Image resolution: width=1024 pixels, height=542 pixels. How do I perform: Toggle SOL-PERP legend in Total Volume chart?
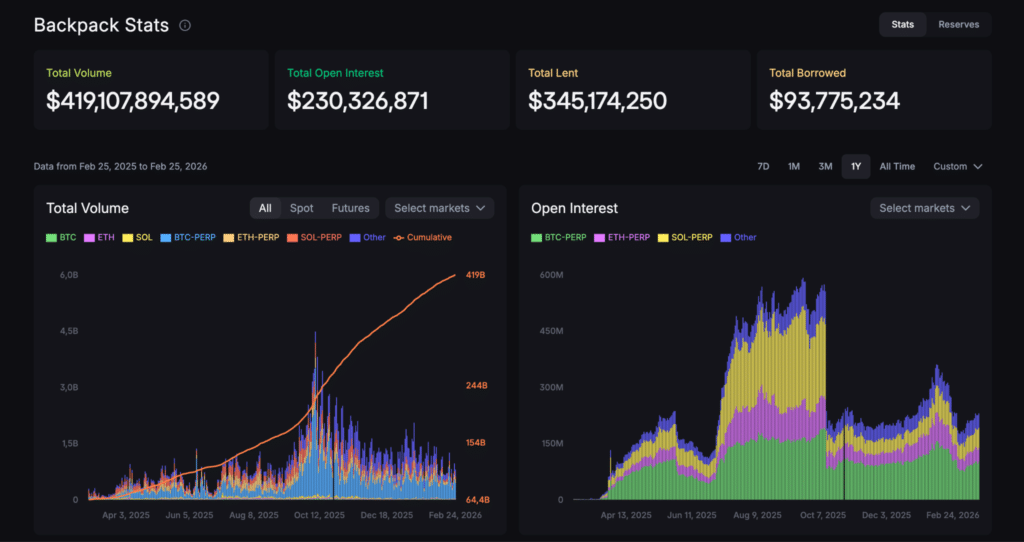(x=314, y=238)
